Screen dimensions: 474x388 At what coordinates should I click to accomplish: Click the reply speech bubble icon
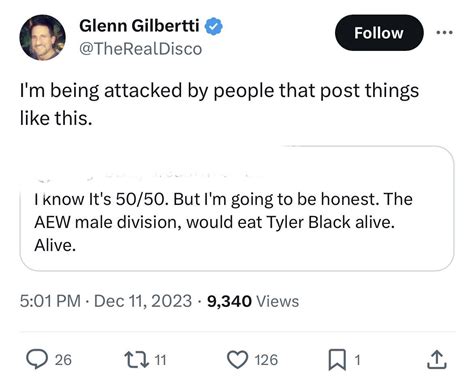tap(37, 360)
